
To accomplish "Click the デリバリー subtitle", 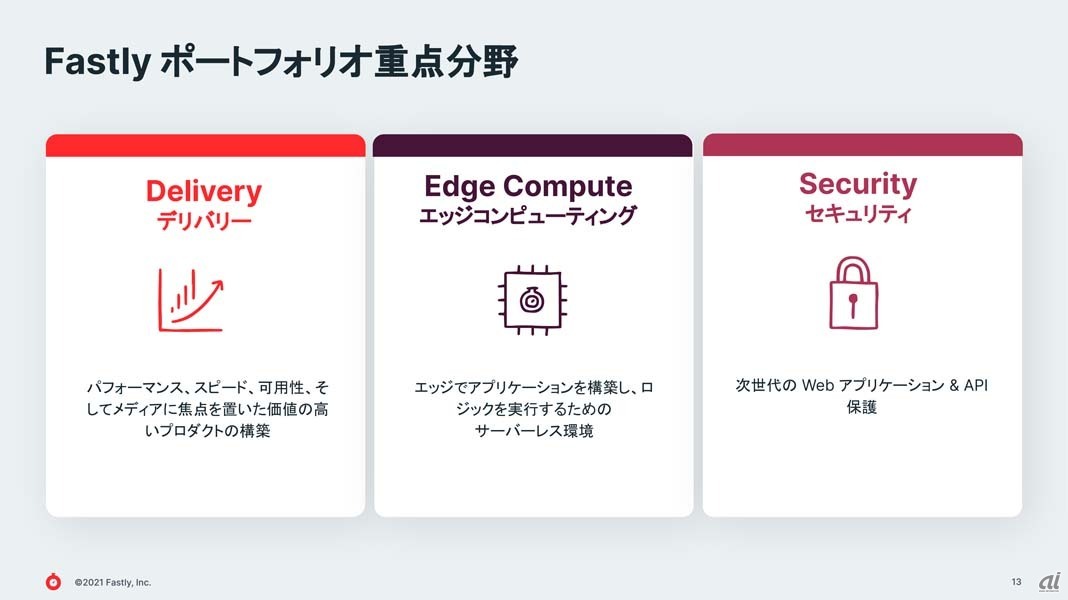I will coord(204,221).
